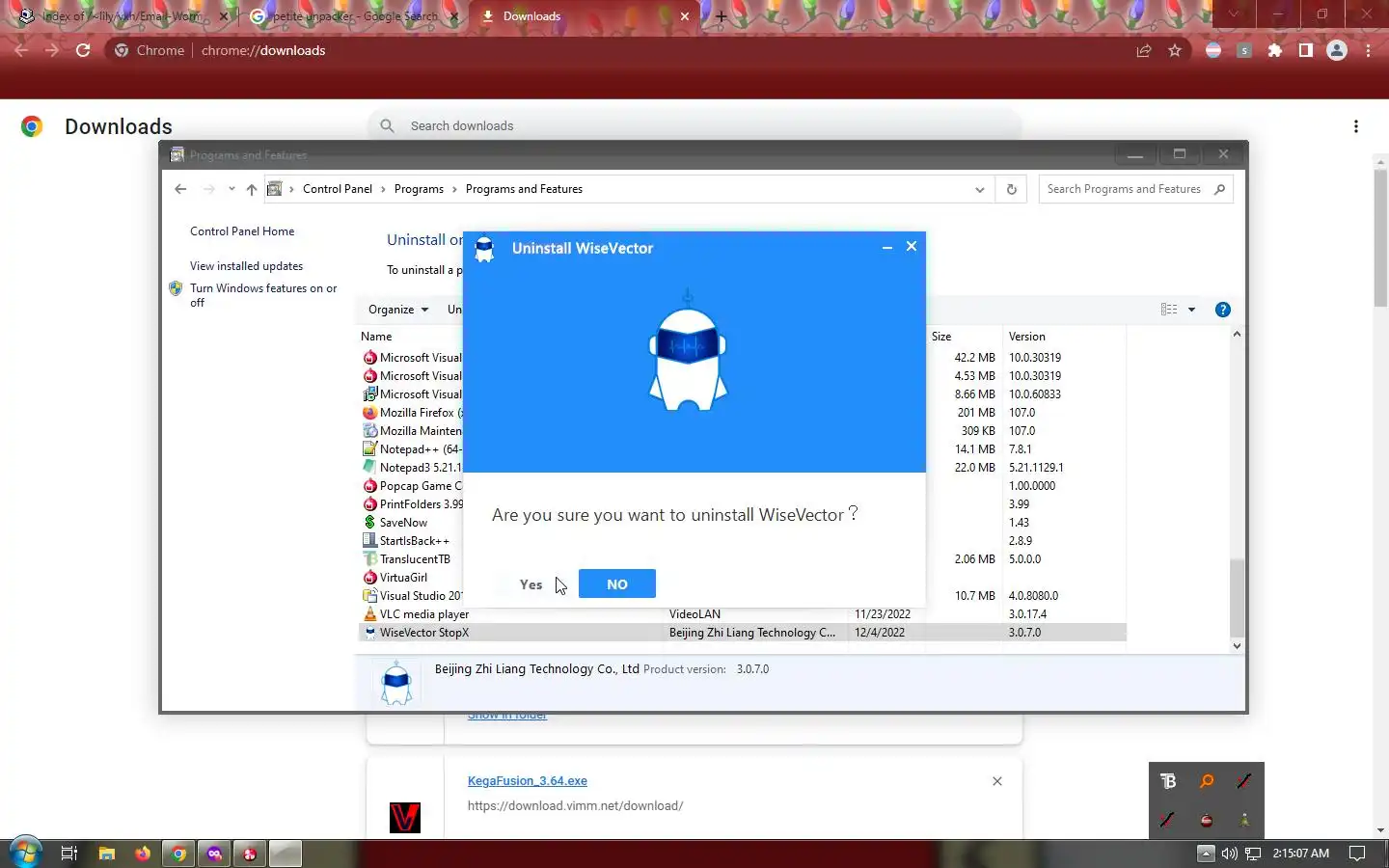Expand the address bar history dropdown
The height and width of the screenshot is (868, 1389).
point(980,189)
